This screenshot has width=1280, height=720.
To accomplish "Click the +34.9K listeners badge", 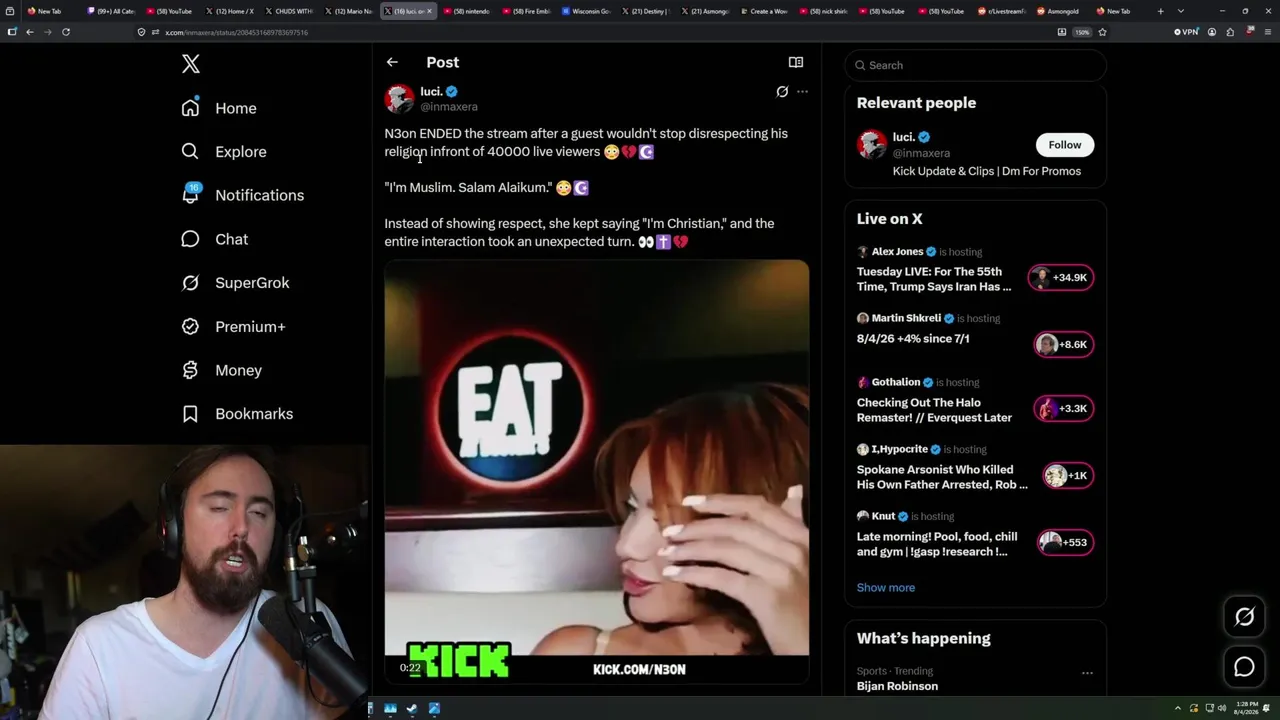I will [1062, 278].
